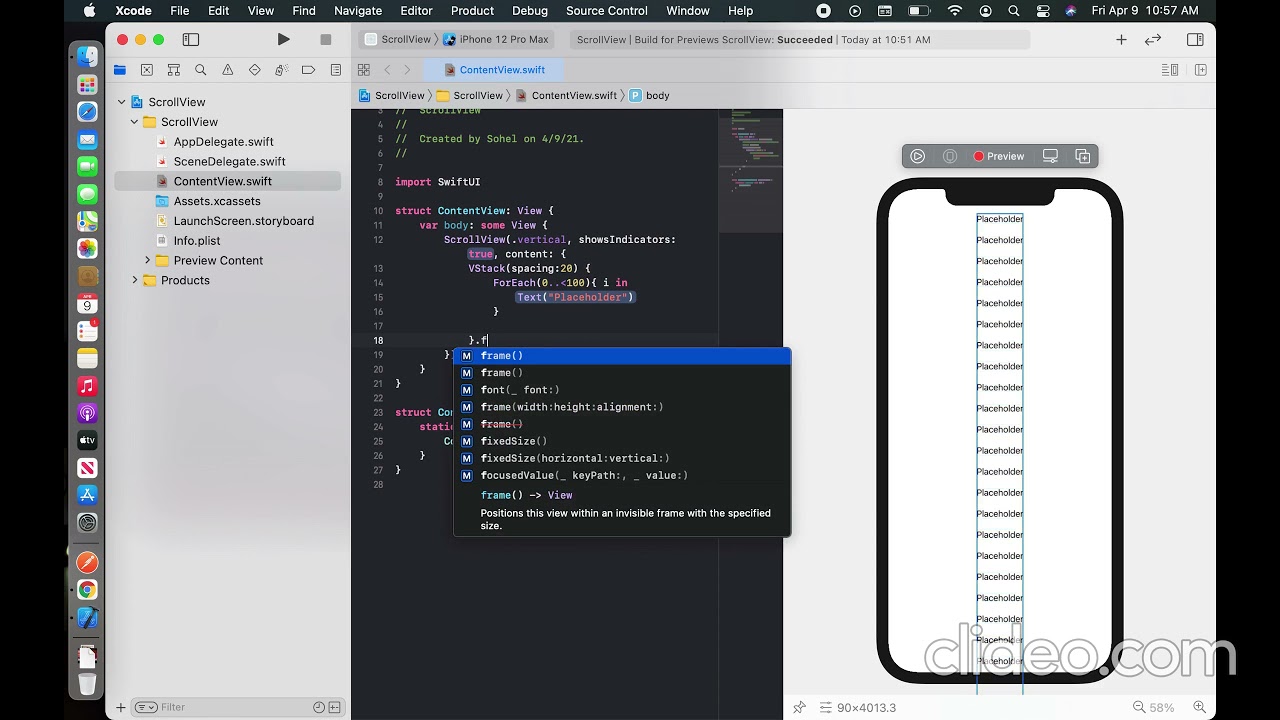Choose the iPhone 12 Pro Max run destination
1280x720 pixels.
point(496,40)
